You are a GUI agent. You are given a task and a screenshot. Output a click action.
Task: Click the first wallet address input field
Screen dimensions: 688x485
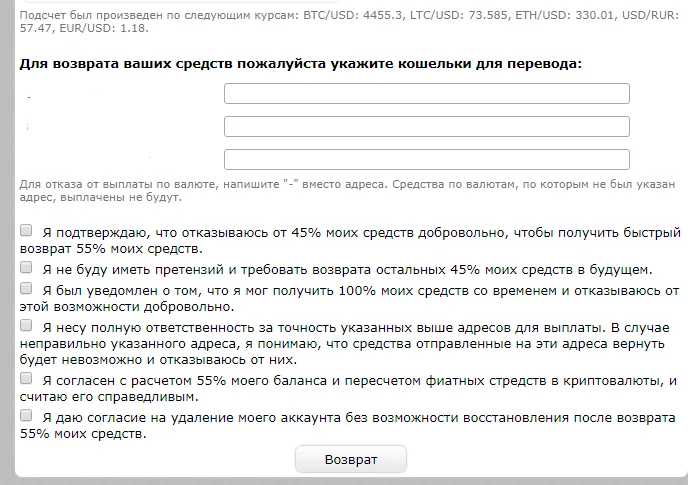[426, 94]
